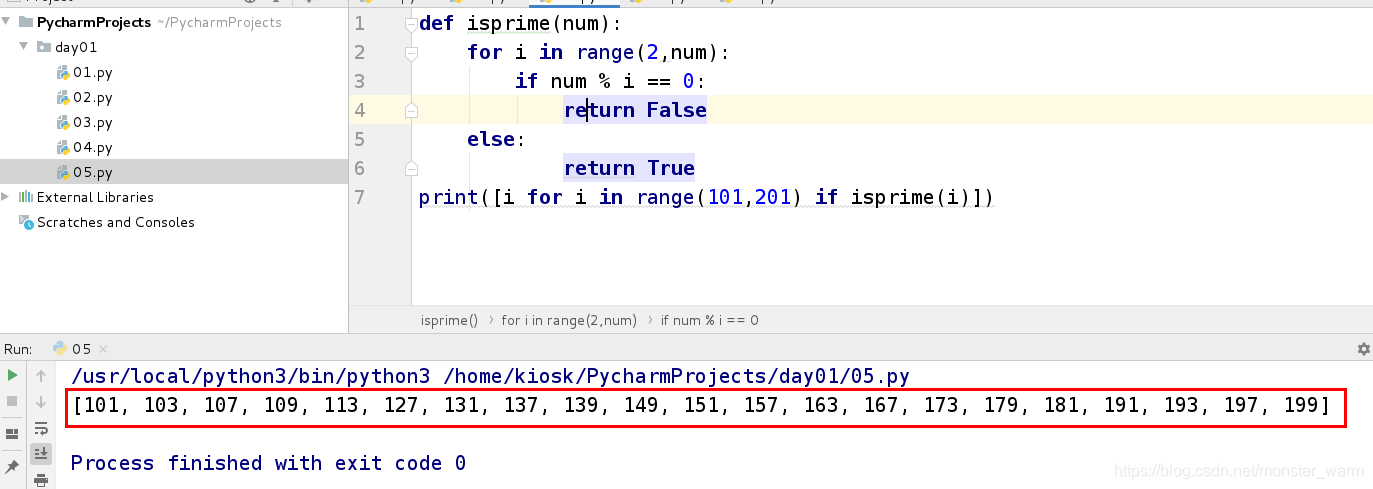Click fold end marker on line 6
The width and height of the screenshot is (1373, 489).
pos(410,168)
